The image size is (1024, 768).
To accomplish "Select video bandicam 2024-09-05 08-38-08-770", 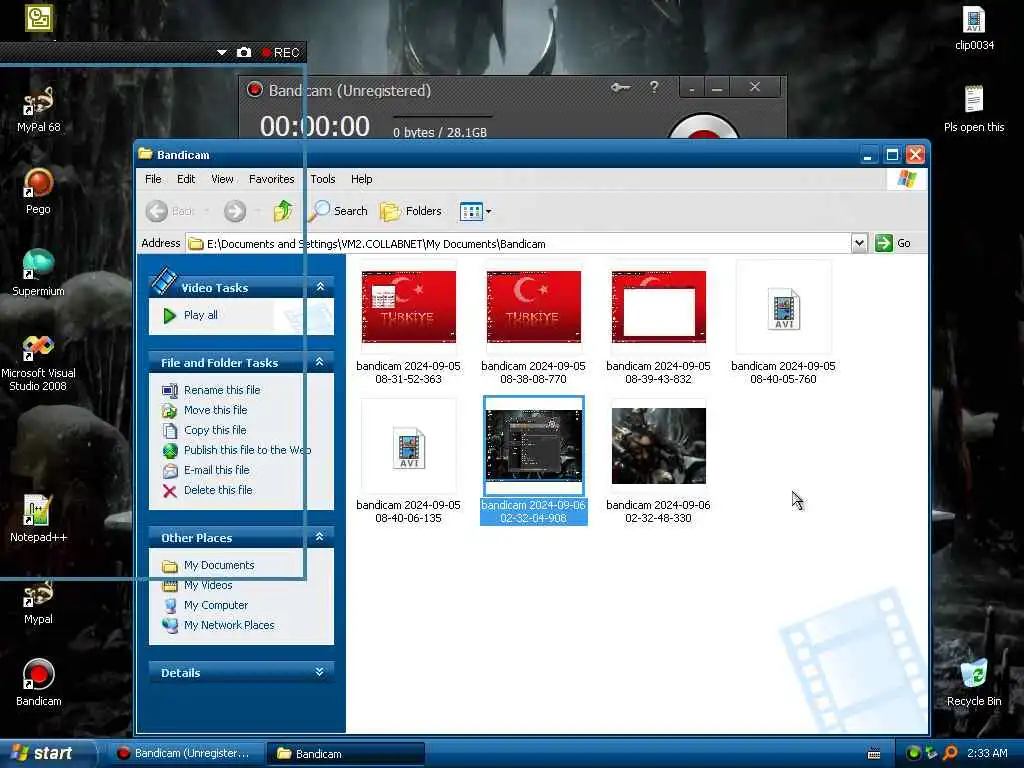I will 534,323.
